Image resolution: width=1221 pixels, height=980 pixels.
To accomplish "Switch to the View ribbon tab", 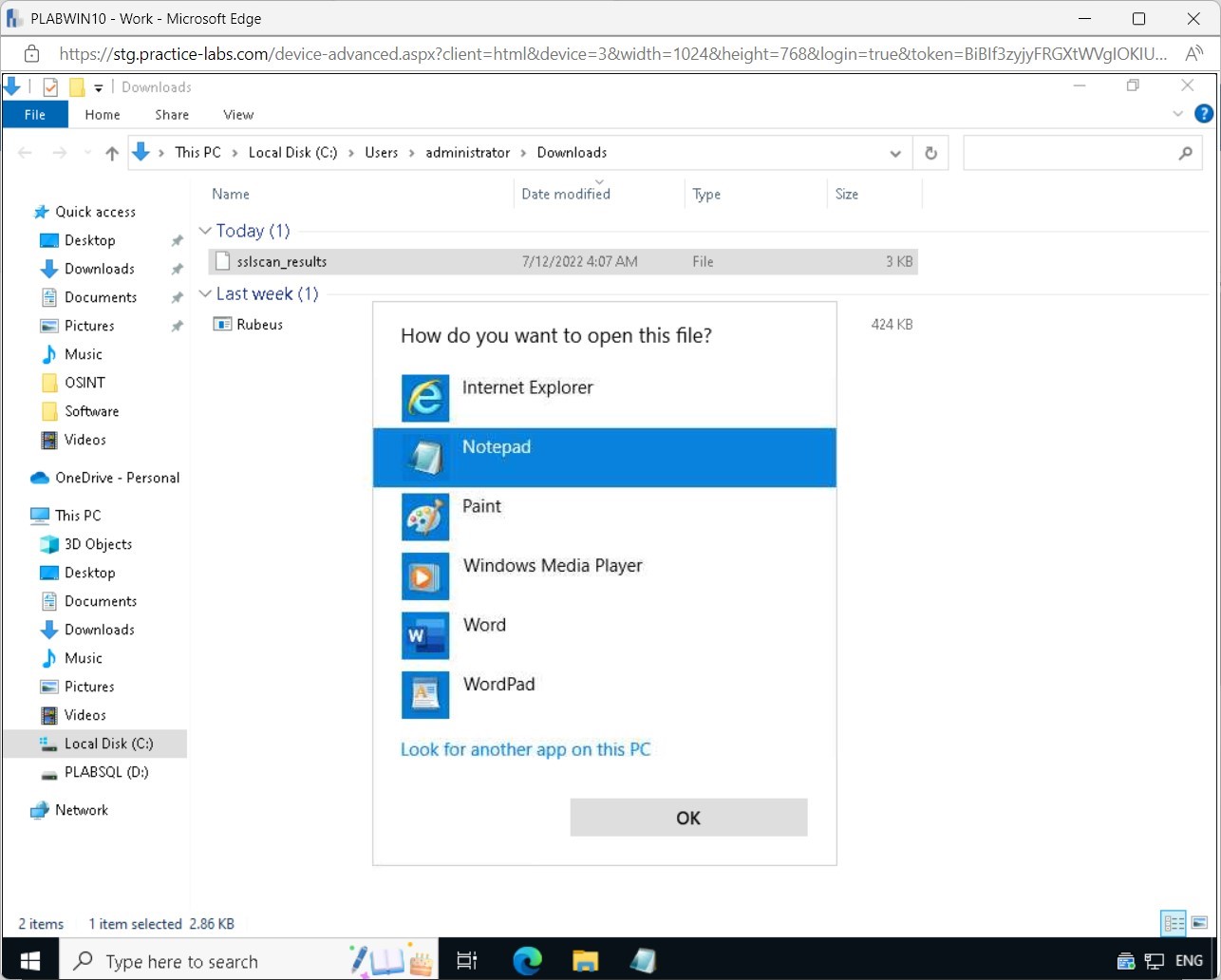I will point(238,114).
